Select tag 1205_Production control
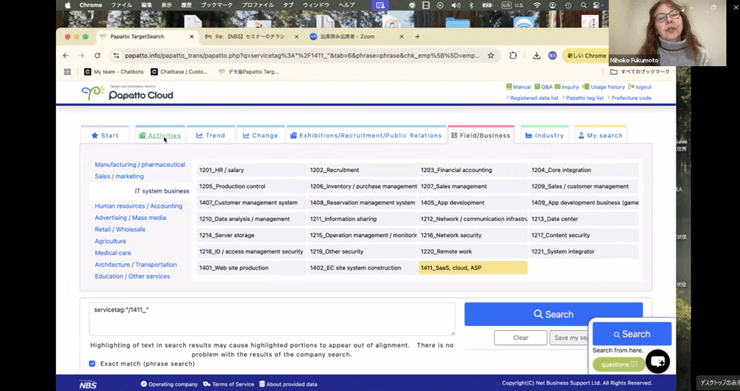Image resolution: width=740 pixels, height=391 pixels. point(252,187)
